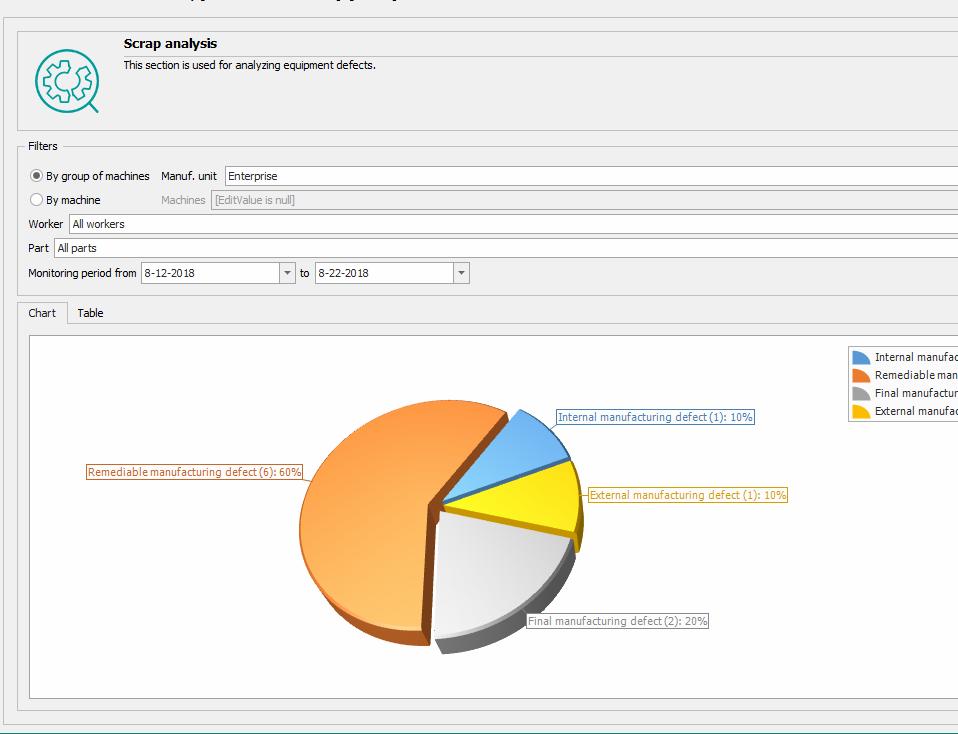Image resolution: width=958 pixels, height=734 pixels.
Task: Click the start date field 8-12-2018
Action: [x=210, y=273]
